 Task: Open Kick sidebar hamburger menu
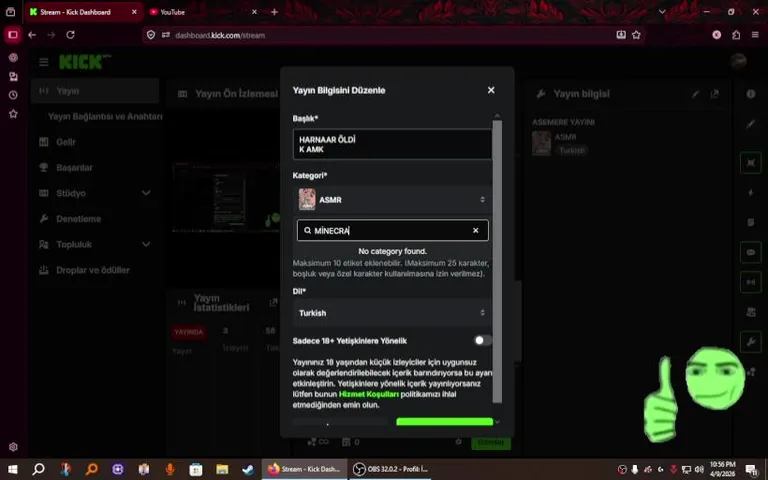tap(44, 62)
